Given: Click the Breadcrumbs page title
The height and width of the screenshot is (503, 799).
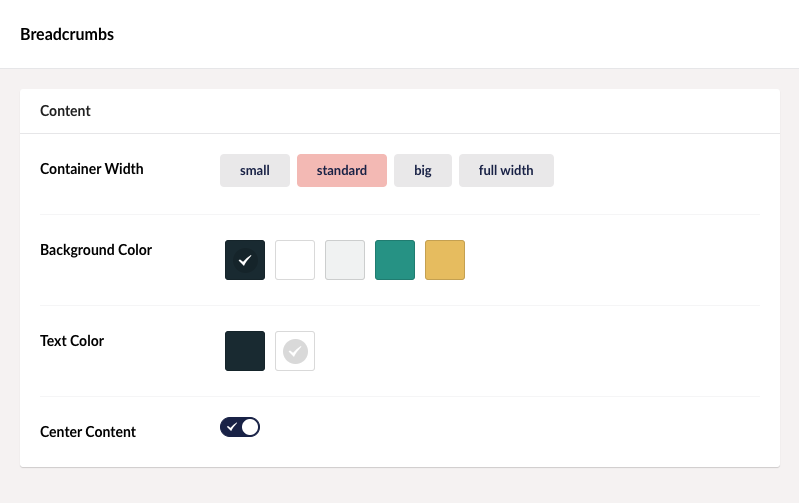Looking at the screenshot, I should [x=67, y=34].
